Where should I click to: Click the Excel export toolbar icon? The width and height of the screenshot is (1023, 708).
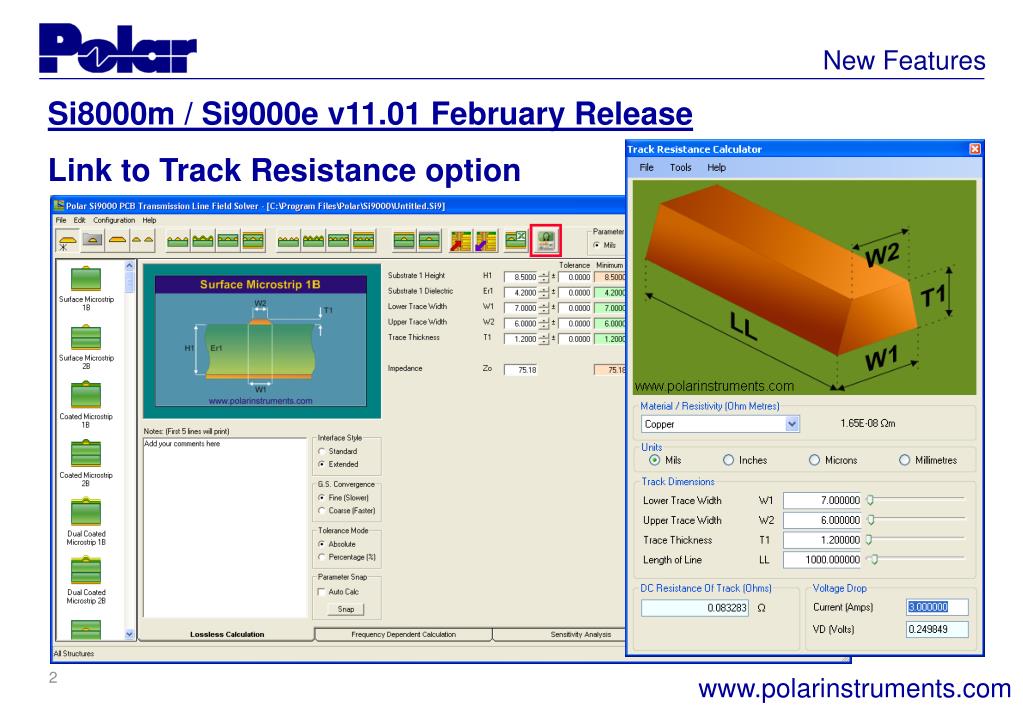515,241
